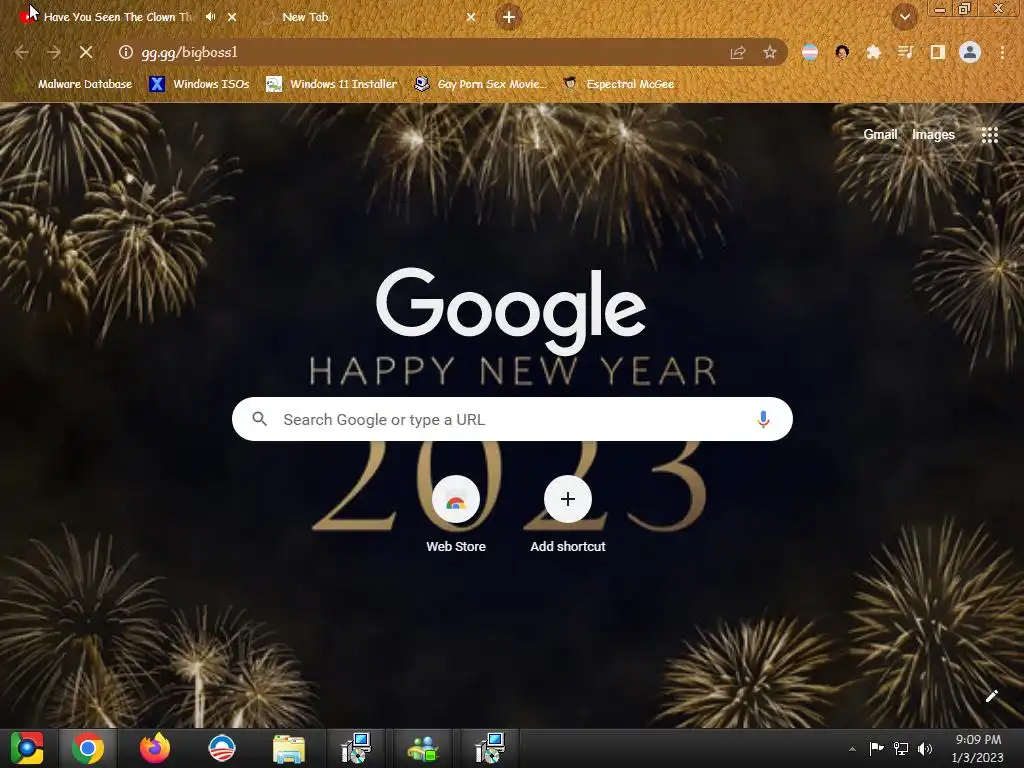Open Windows 11 Installer bookmark

332,84
